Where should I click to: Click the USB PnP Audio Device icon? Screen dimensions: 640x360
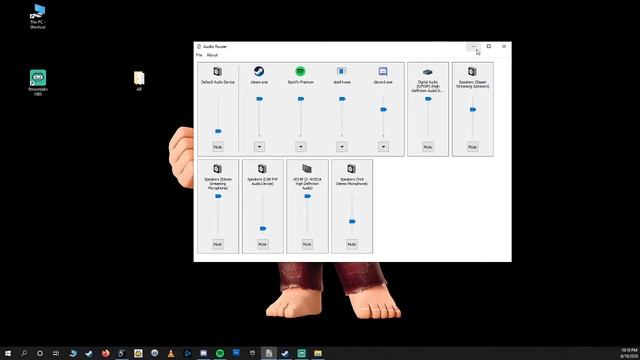[262, 169]
